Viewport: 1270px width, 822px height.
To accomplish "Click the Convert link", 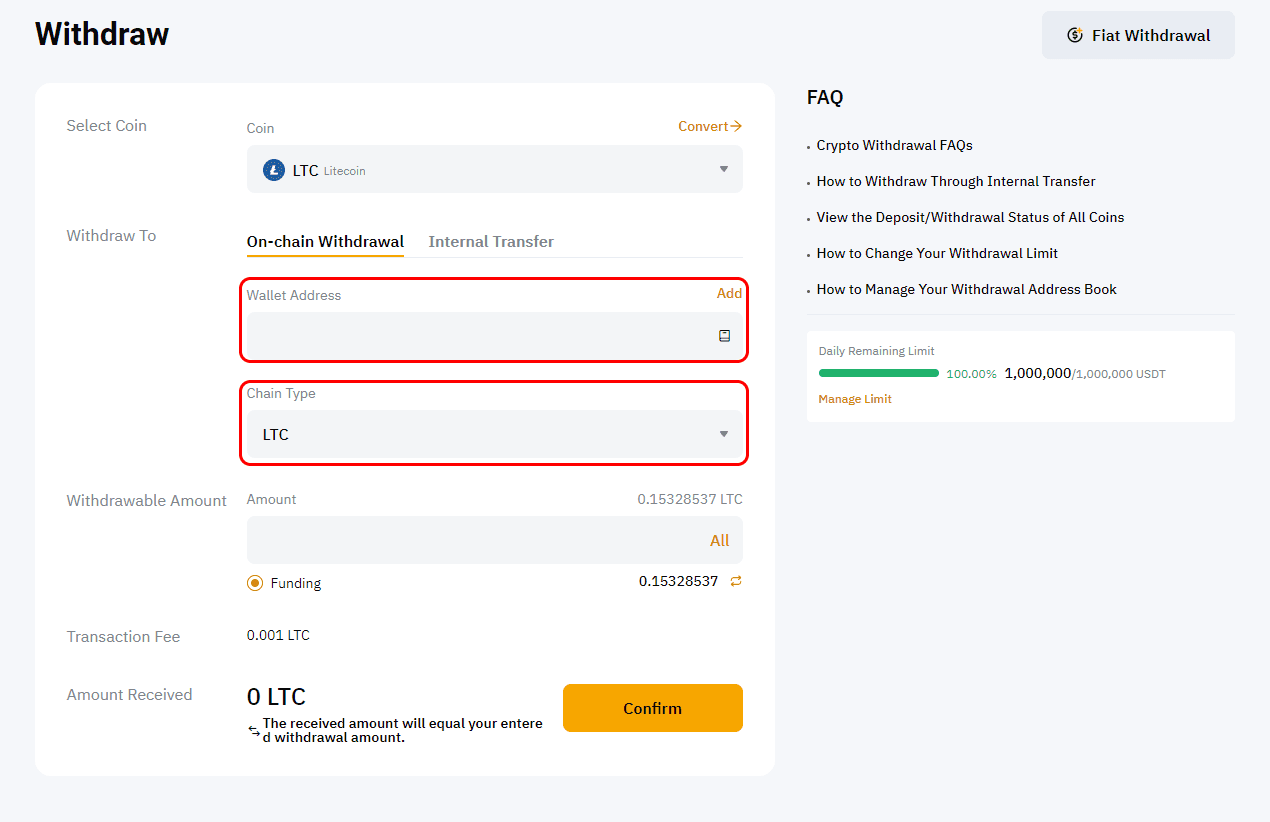I will [x=710, y=126].
